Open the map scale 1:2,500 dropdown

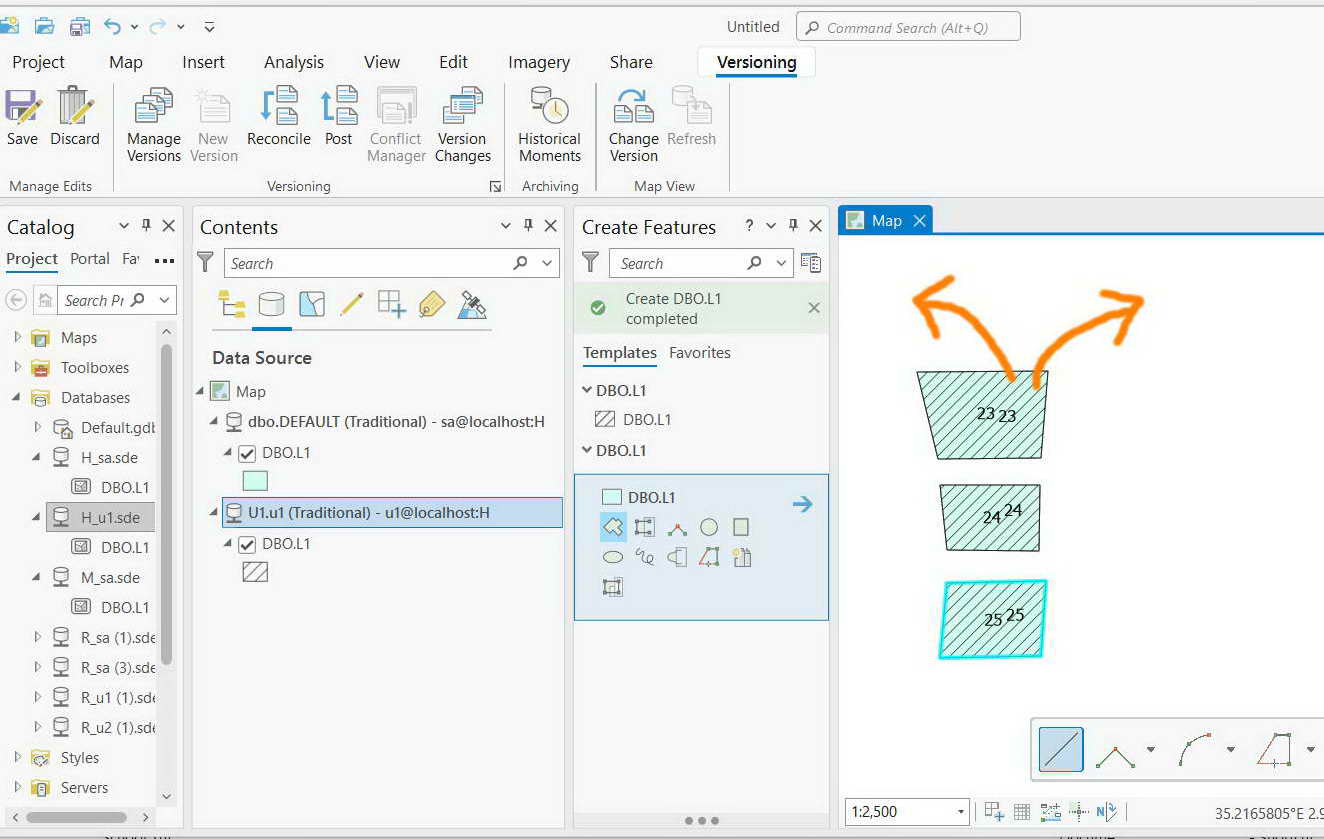coord(961,811)
